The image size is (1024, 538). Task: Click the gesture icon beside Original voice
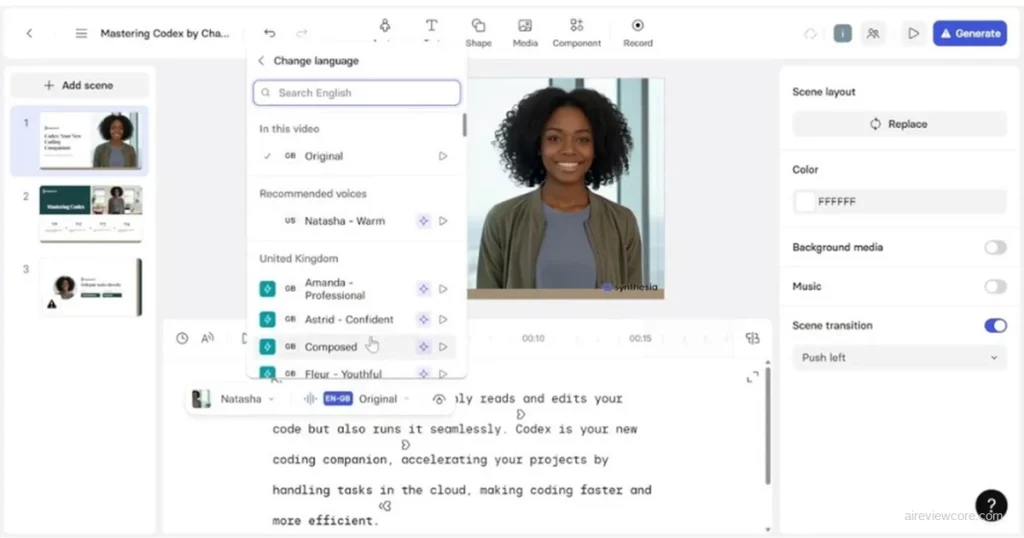(x=439, y=399)
